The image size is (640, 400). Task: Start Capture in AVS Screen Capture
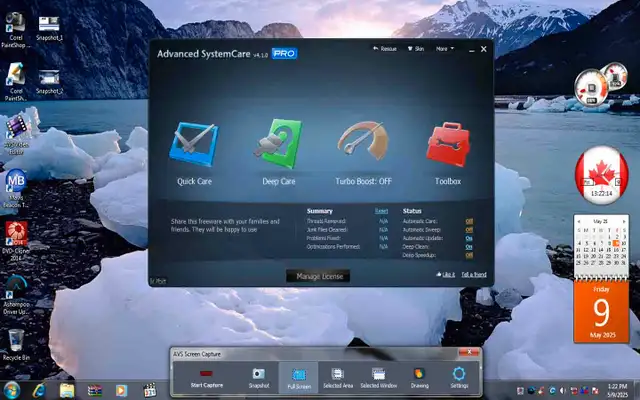coord(207,378)
